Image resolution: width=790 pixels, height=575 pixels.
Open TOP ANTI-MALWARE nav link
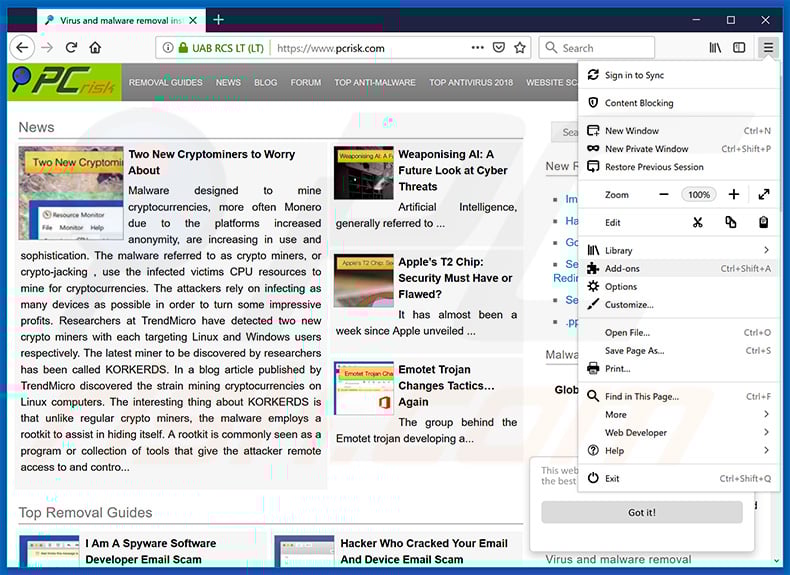(x=375, y=82)
